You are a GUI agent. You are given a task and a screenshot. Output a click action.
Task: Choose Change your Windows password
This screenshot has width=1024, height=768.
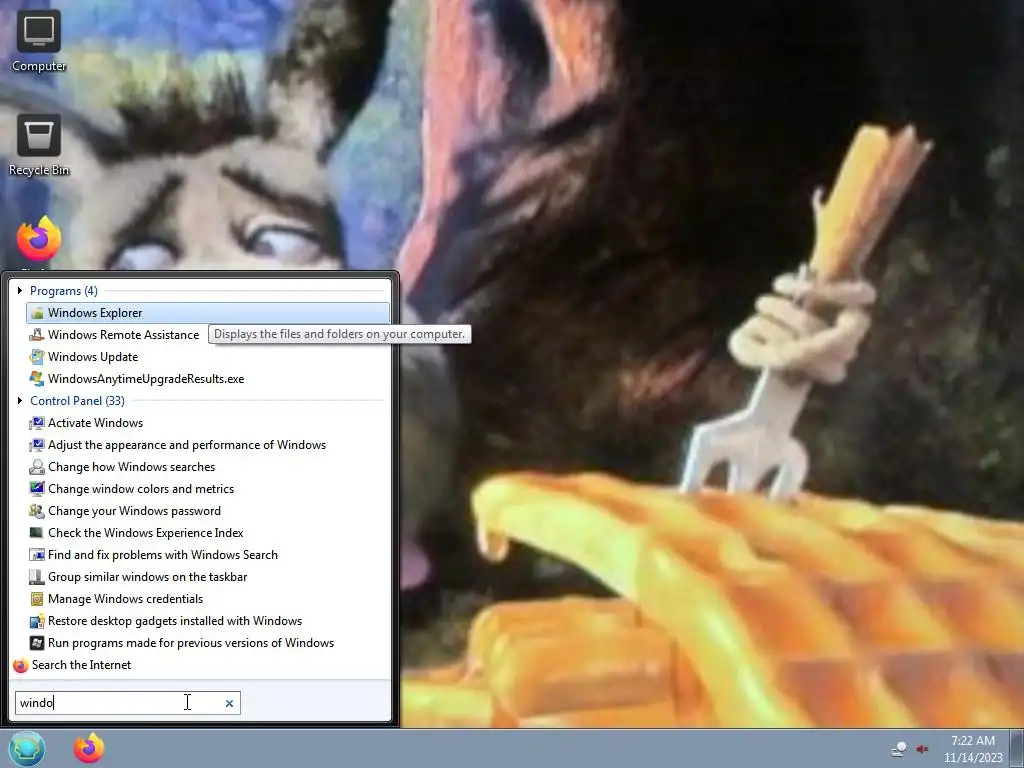[x=134, y=511]
